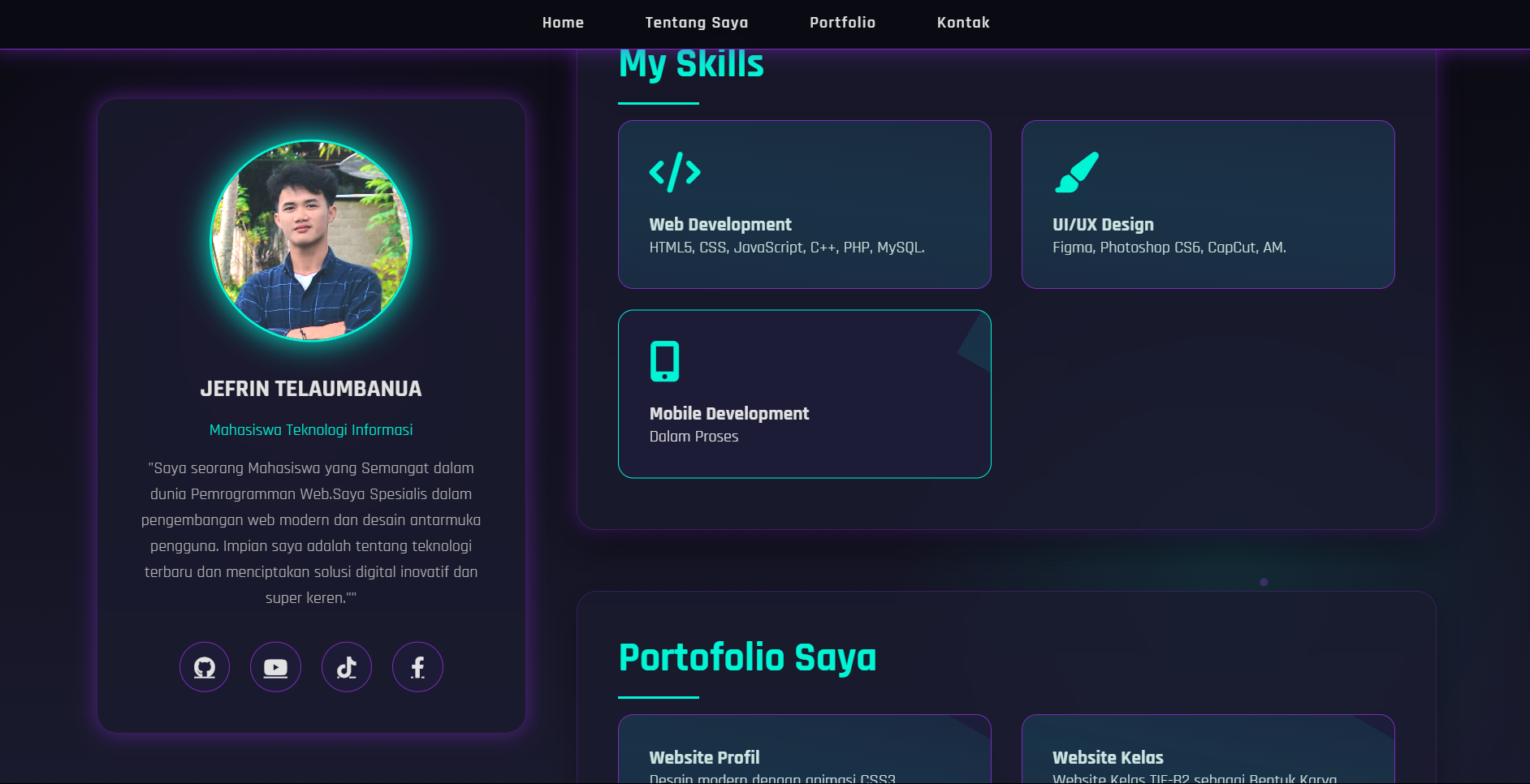
Task: Click the phone Mobile Development icon
Action: [x=664, y=361]
